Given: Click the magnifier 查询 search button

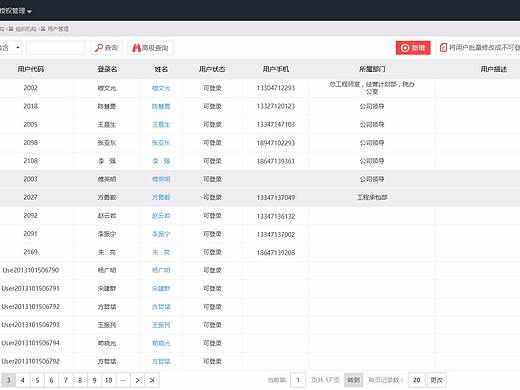Looking at the screenshot, I should point(106,48).
